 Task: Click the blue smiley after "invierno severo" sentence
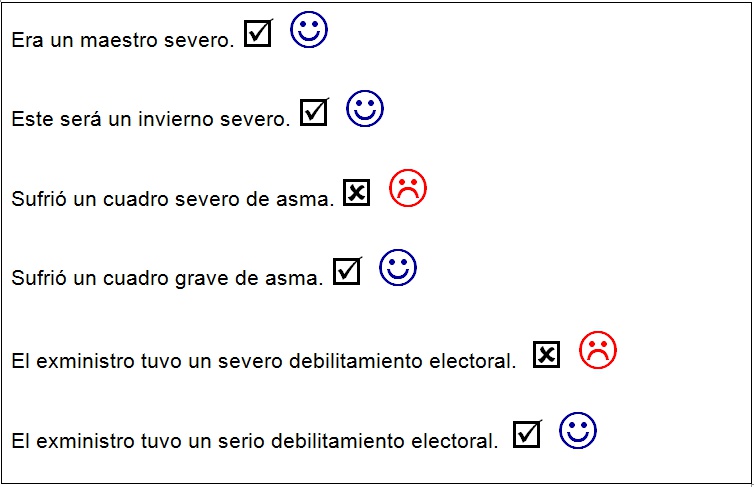(x=365, y=110)
